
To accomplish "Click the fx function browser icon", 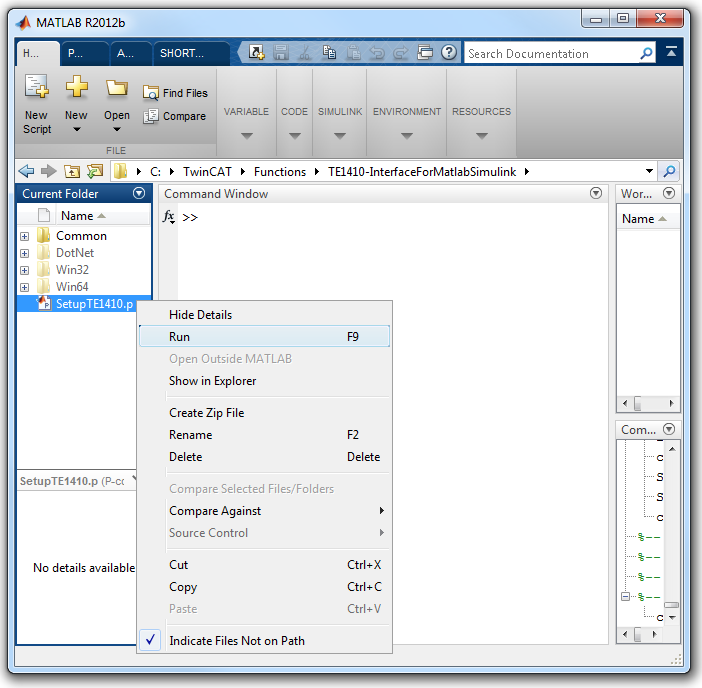I will click(x=169, y=217).
